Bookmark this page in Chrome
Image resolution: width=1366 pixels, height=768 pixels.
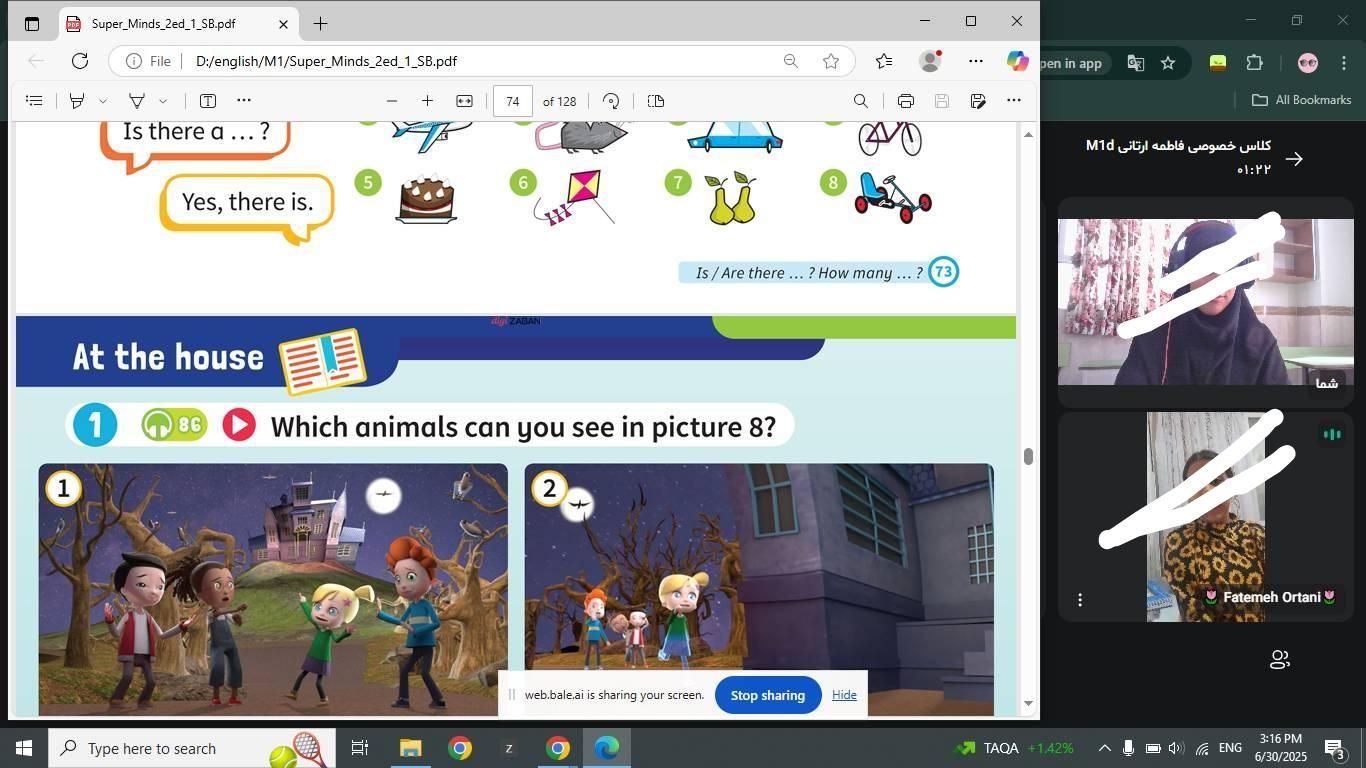click(x=1168, y=63)
